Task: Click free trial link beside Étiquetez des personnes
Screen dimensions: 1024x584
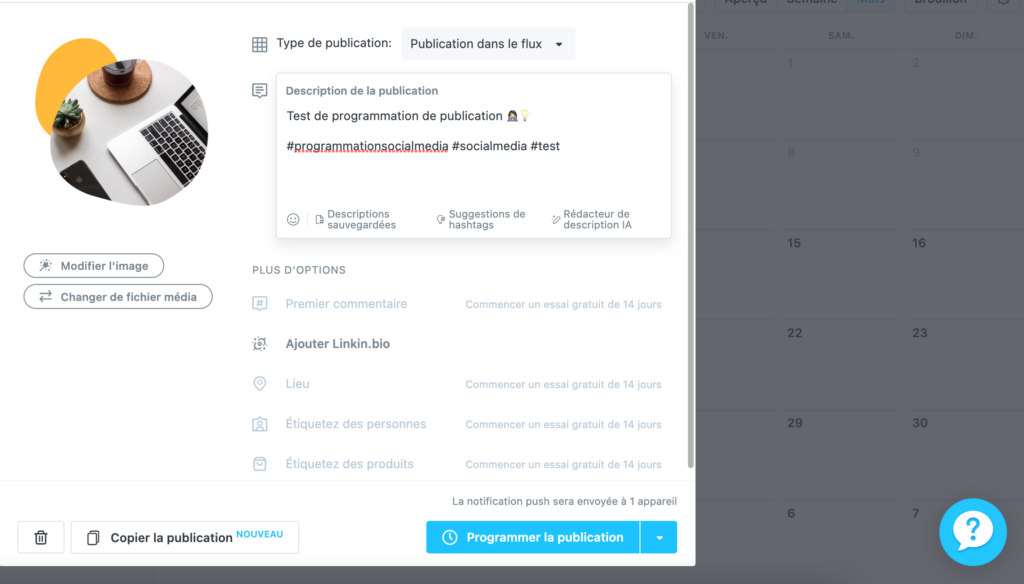Action: pos(563,425)
